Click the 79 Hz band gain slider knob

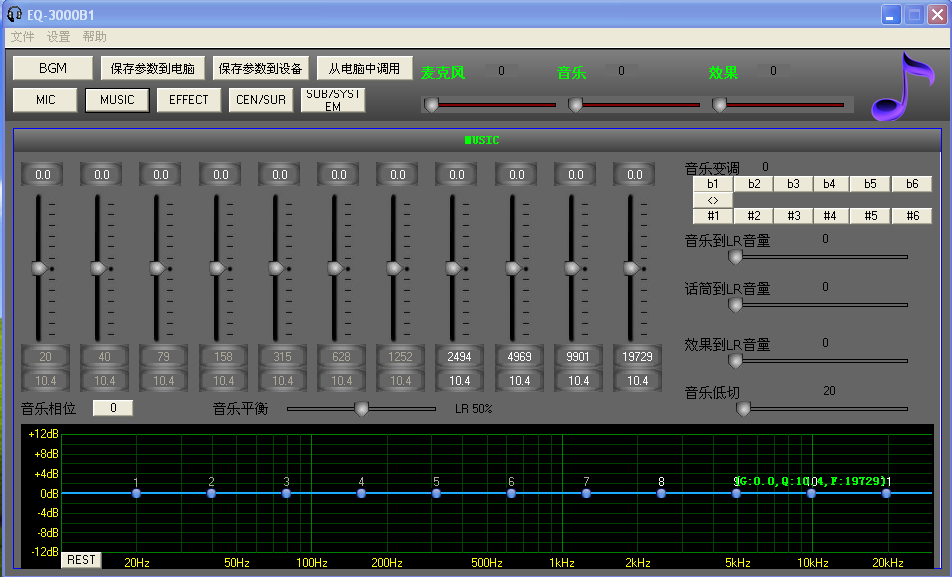coord(157,268)
